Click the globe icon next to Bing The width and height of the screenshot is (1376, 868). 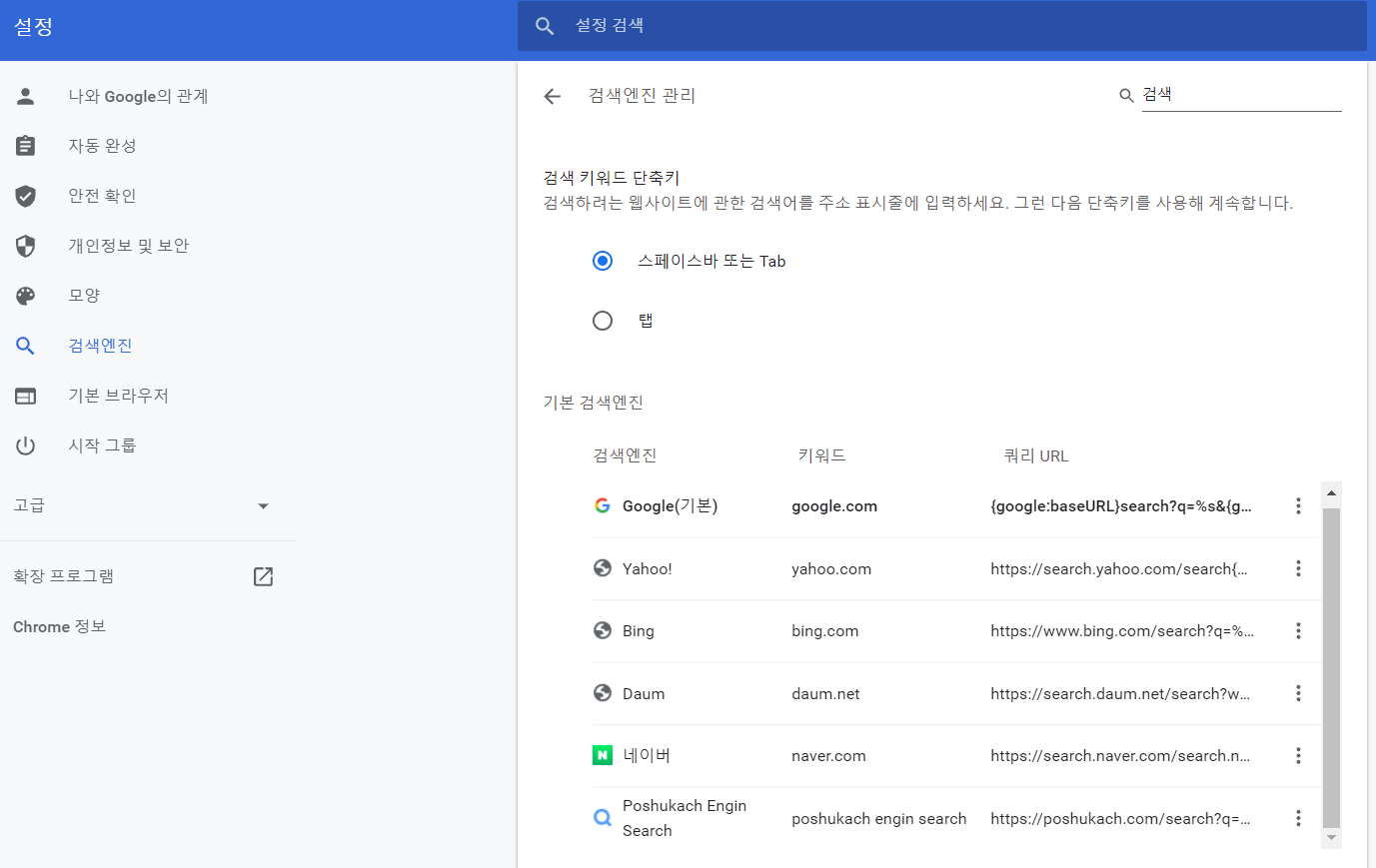click(603, 630)
